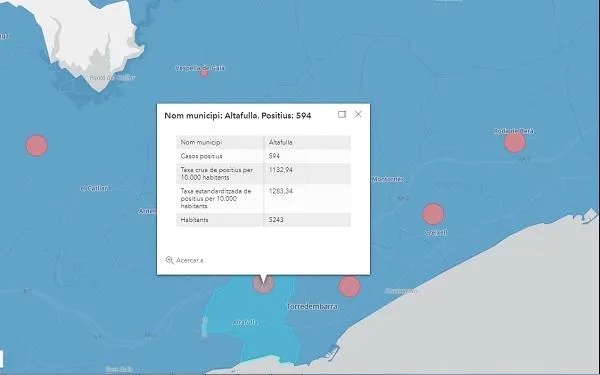This screenshot has height=375, width=600.
Task: Click the Habitants value 5243
Action: click(276, 220)
